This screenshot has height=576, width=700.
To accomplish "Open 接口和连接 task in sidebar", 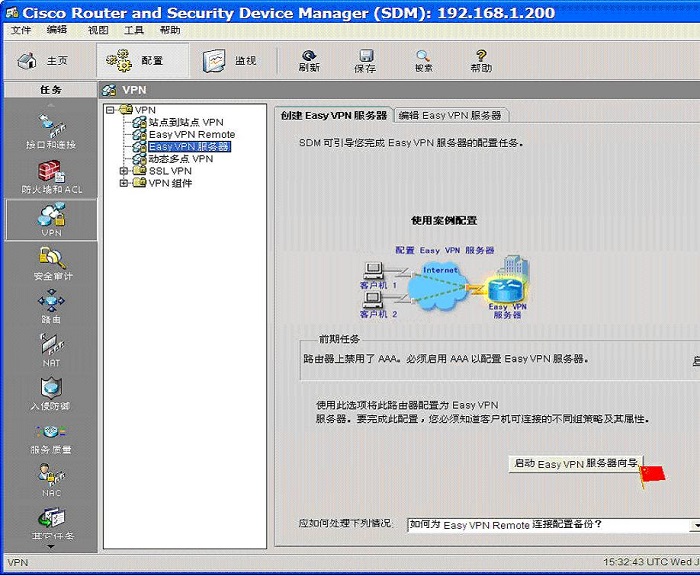I will point(51,131).
